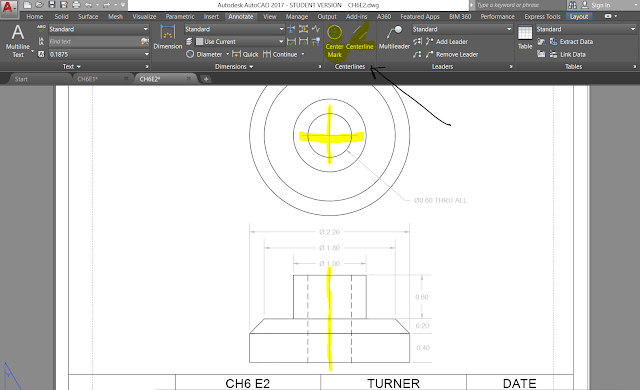Open the Tables panel dialog launcher arrow
The height and width of the screenshot is (390, 640).
[x=634, y=67]
